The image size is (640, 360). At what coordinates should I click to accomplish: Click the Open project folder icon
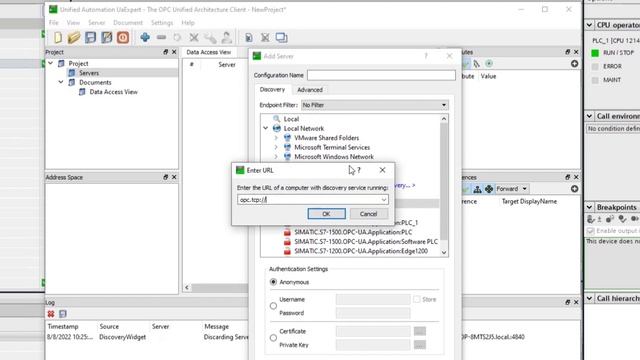74,38
